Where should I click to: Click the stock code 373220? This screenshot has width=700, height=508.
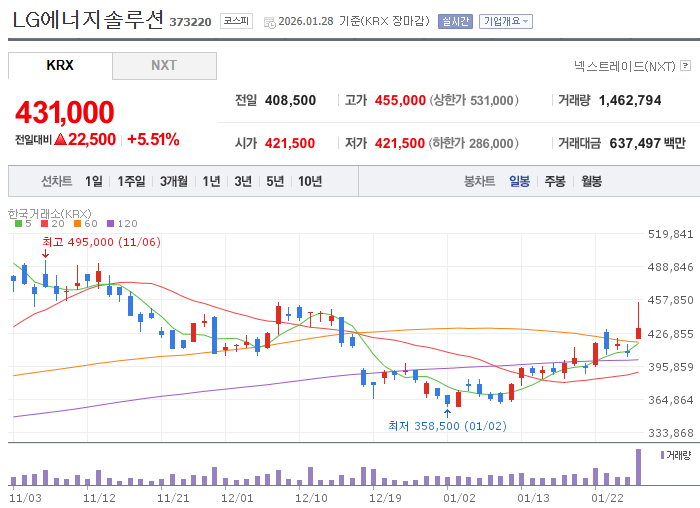click(190, 22)
